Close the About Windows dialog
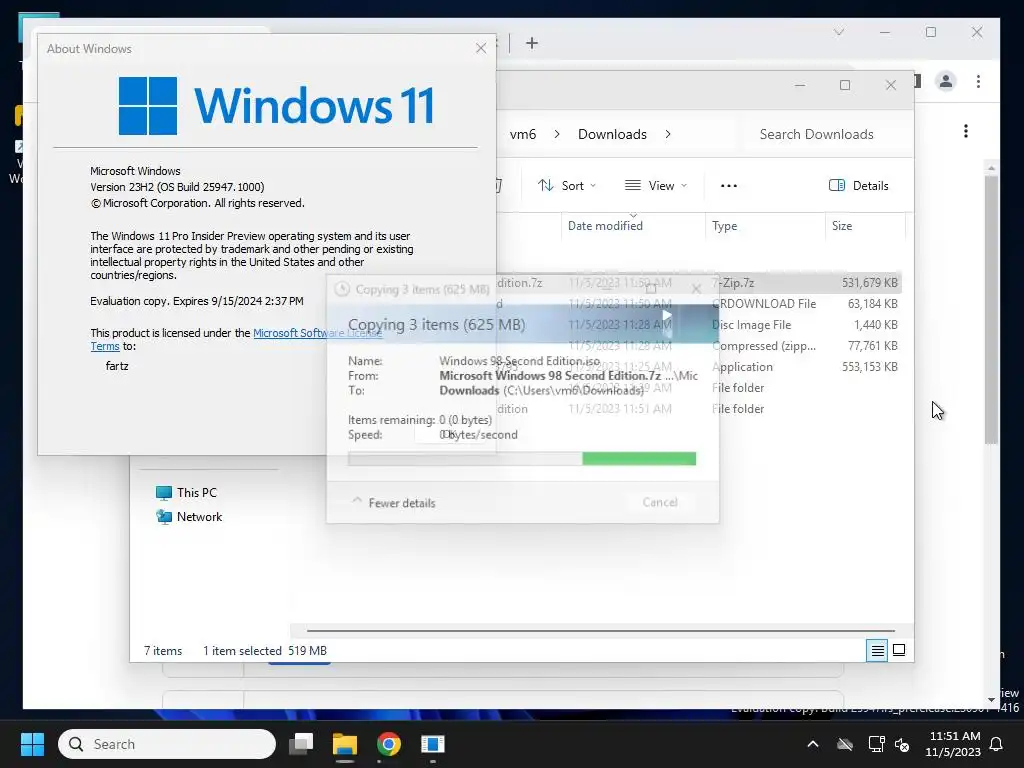1024x768 pixels. pos(481,48)
